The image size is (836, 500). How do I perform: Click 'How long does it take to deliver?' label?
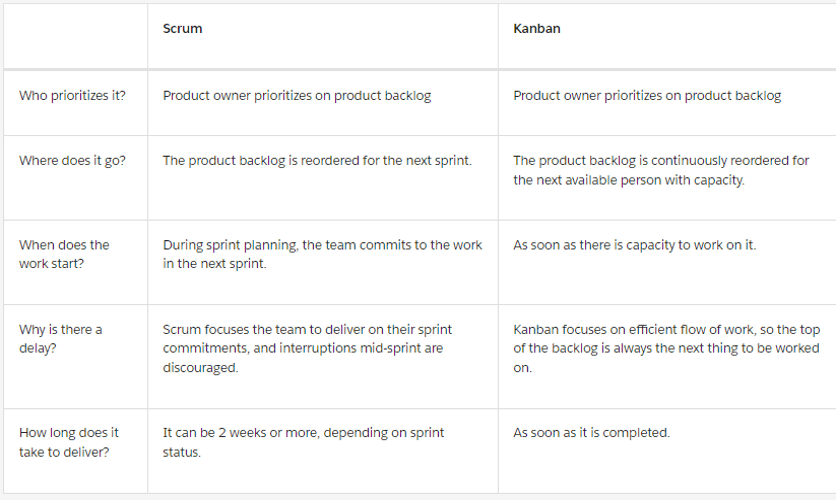coord(69,442)
